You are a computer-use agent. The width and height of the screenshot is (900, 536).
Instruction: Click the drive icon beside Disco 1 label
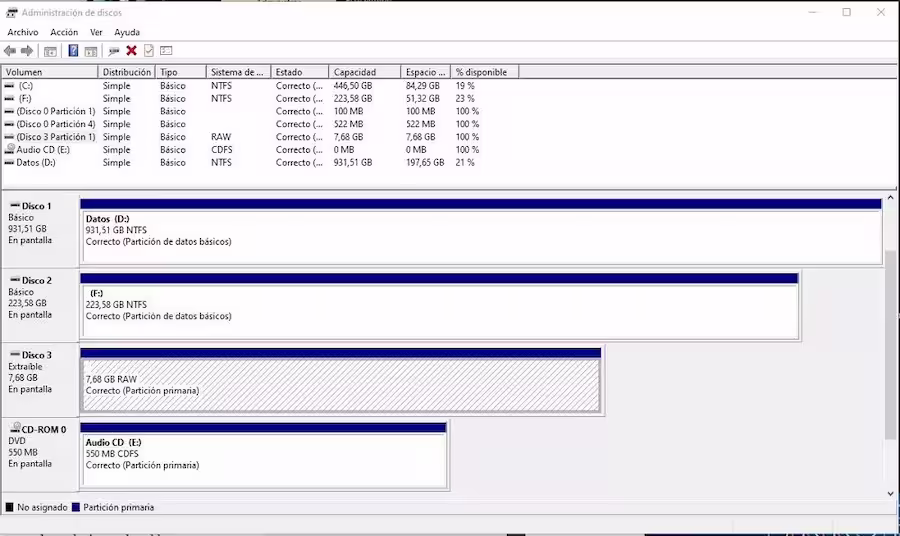(x=15, y=205)
